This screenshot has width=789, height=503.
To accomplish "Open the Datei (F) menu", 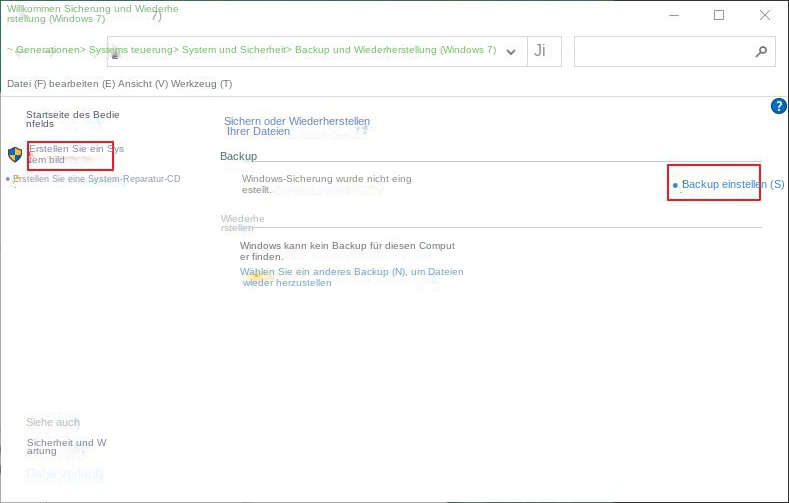I will tap(25, 84).
